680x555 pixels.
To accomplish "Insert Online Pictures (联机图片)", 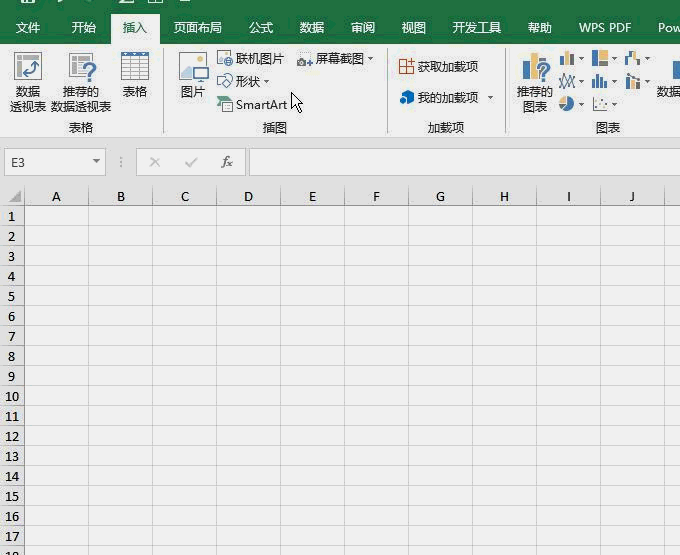I will (251, 59).
